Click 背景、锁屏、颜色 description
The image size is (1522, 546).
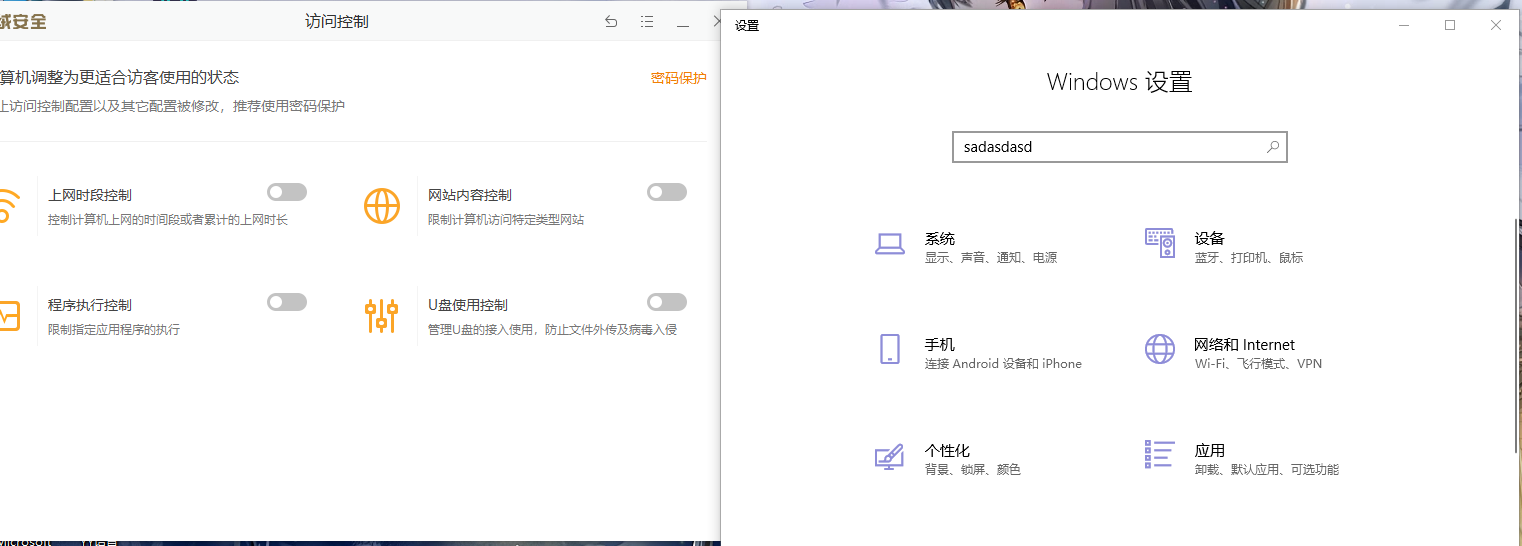point(973,470)
